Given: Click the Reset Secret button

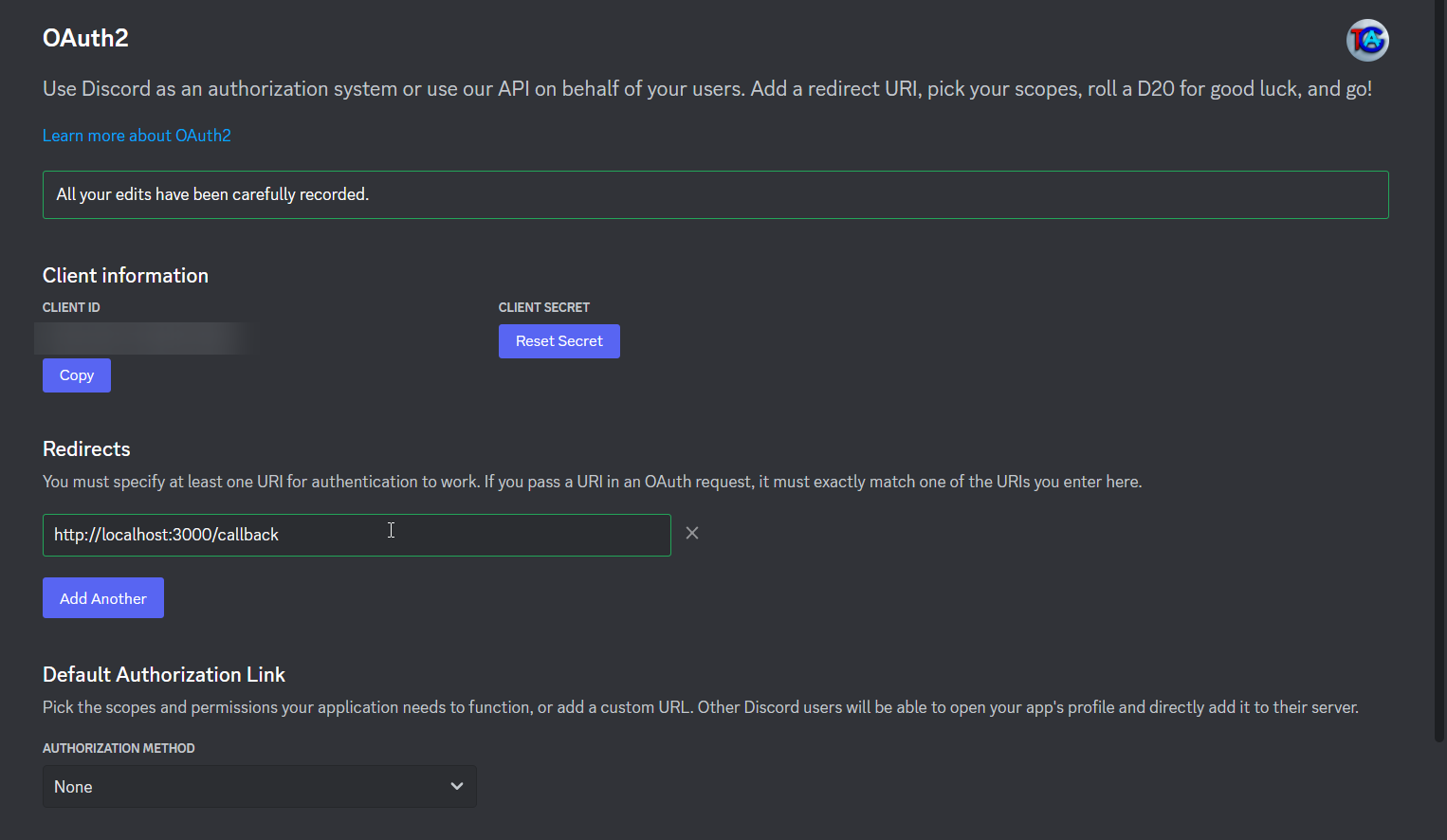Looking at the screenshot, I should pos(559,341).
